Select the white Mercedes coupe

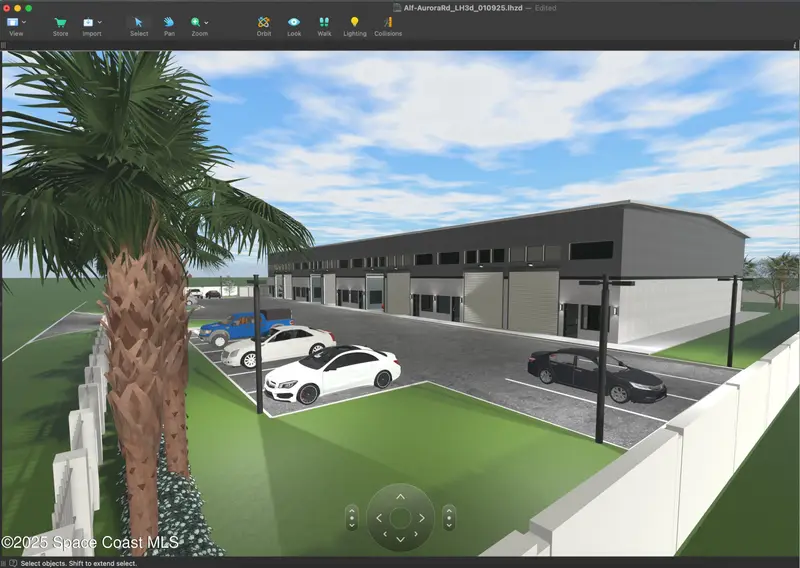(332, 374)
